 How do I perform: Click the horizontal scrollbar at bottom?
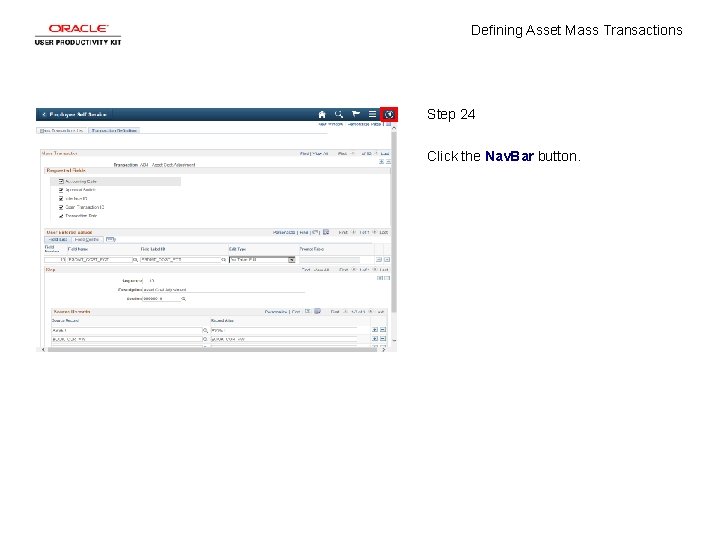212,350
